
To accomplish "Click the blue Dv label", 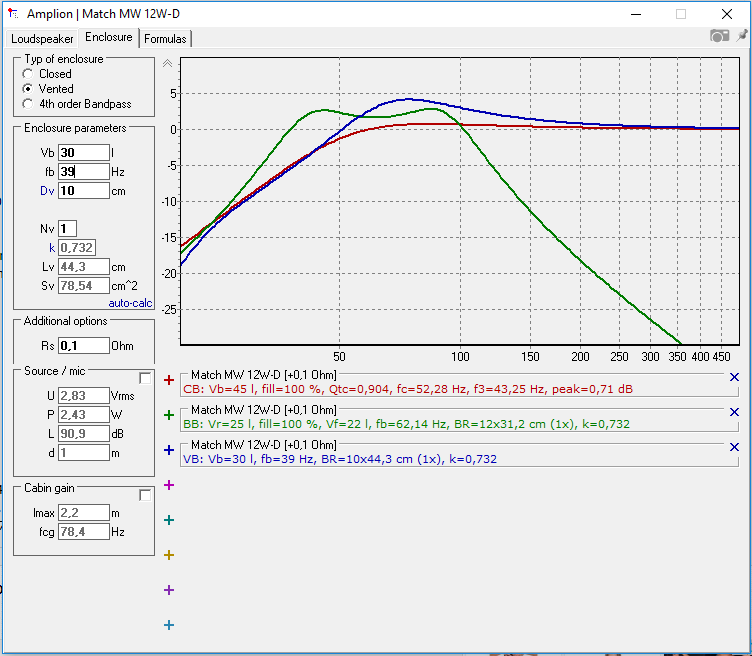I will tap(47, 191).
